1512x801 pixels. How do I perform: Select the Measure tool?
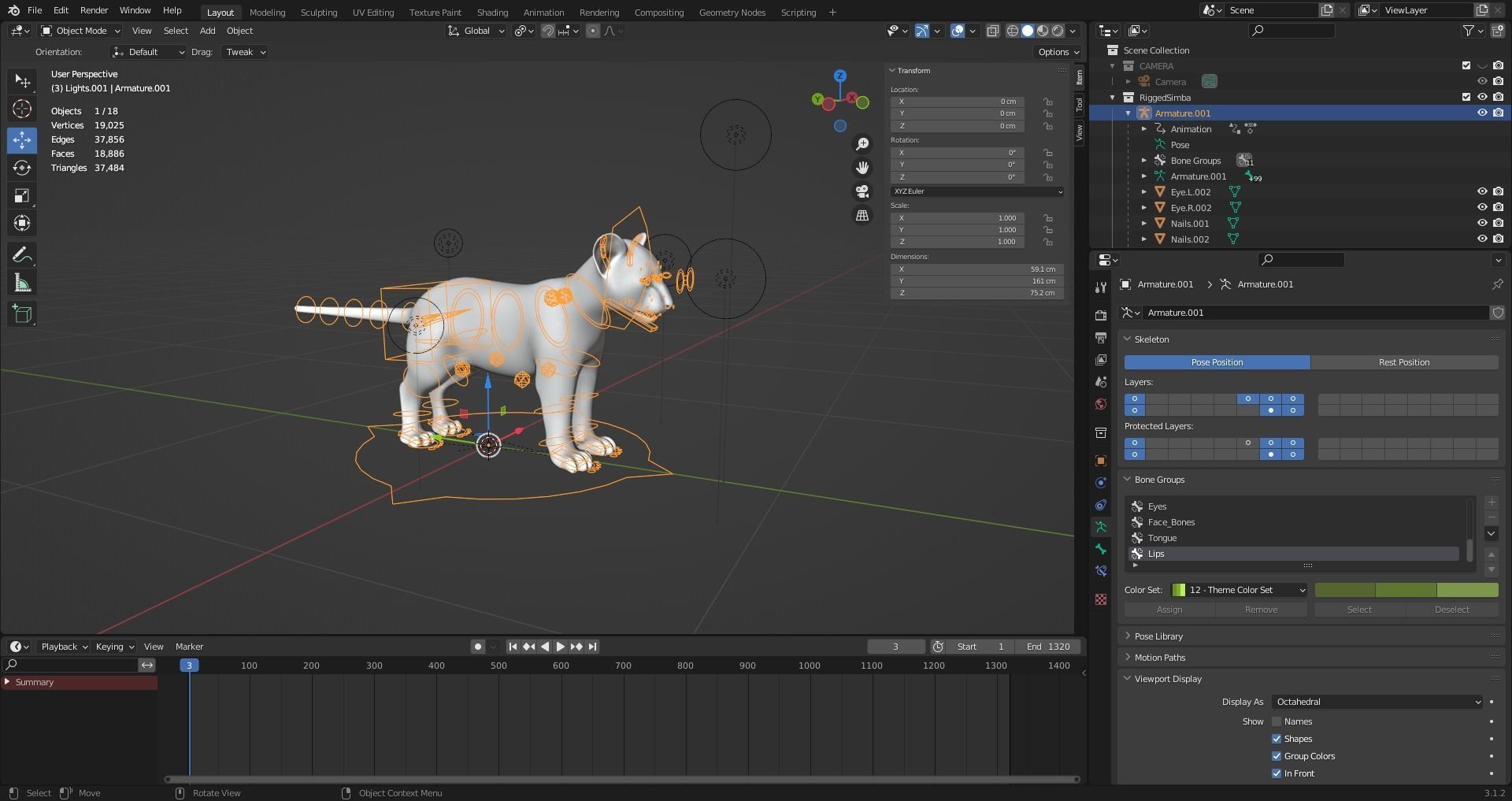click(x=22, y=283)
